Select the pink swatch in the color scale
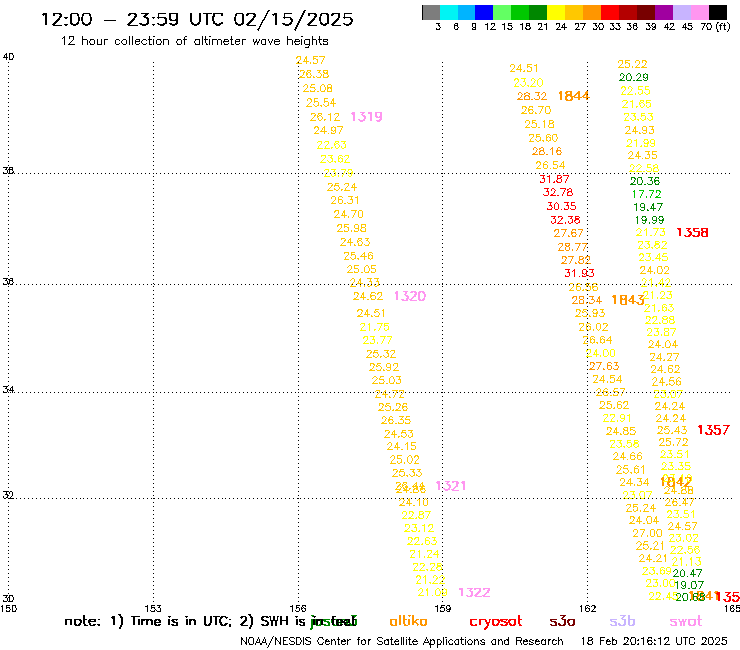The width and height of the screenshot is (740, 650). click(x=699, y=12)
